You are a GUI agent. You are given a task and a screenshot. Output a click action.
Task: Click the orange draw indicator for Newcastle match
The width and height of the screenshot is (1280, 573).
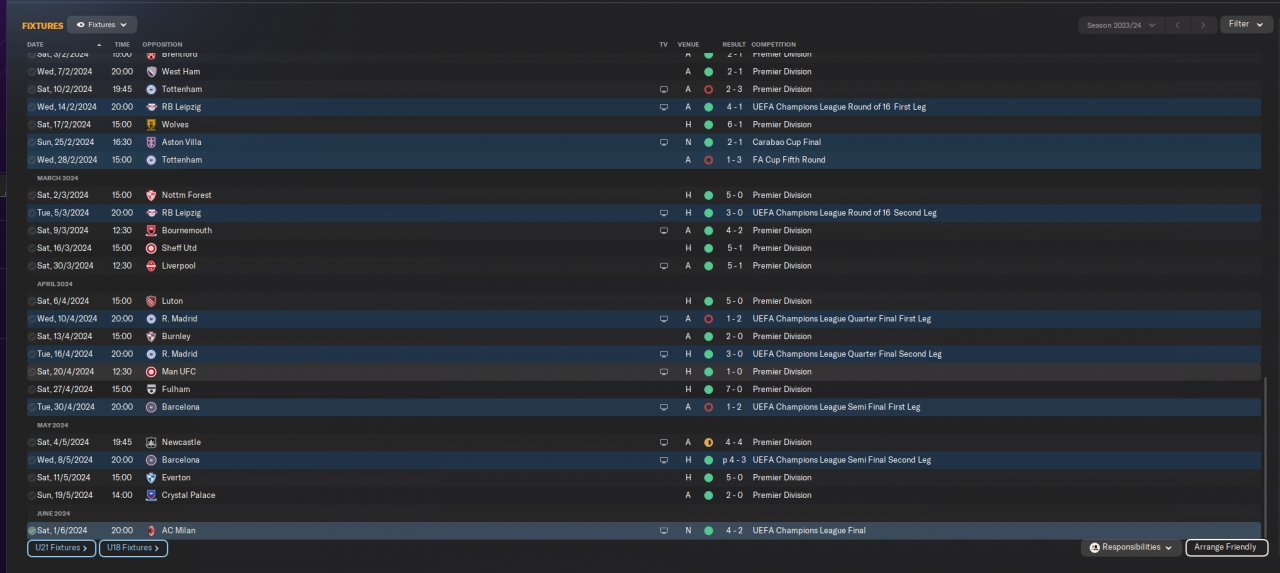pyautogui.click(x=708, y=442)
